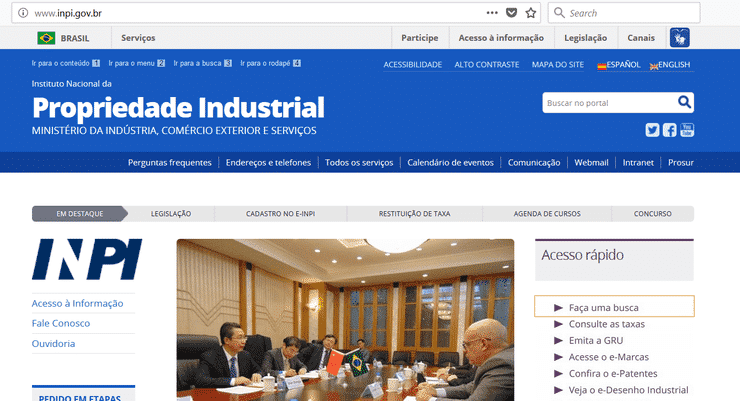This screenshot has width=740, height=401.
Task: Select the EM DESTAQUE tab
Action: (79, 214)
